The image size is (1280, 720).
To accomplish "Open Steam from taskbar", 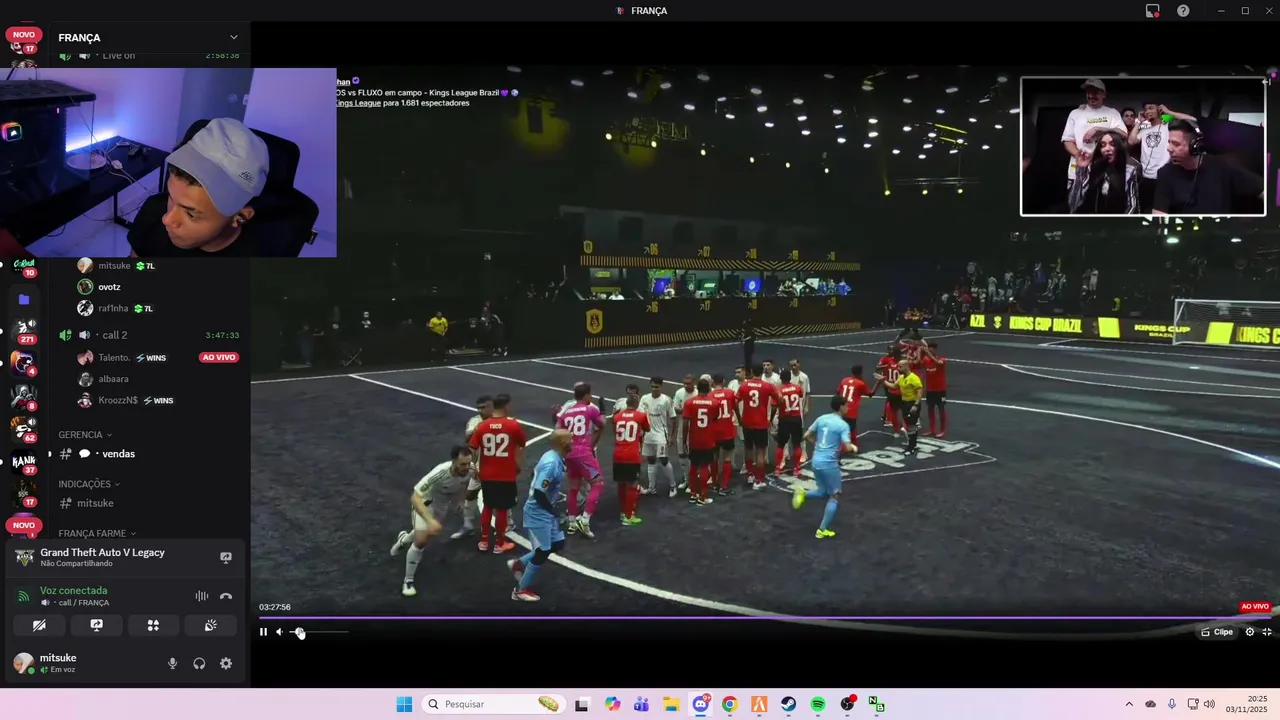I will tap(788, 704).
